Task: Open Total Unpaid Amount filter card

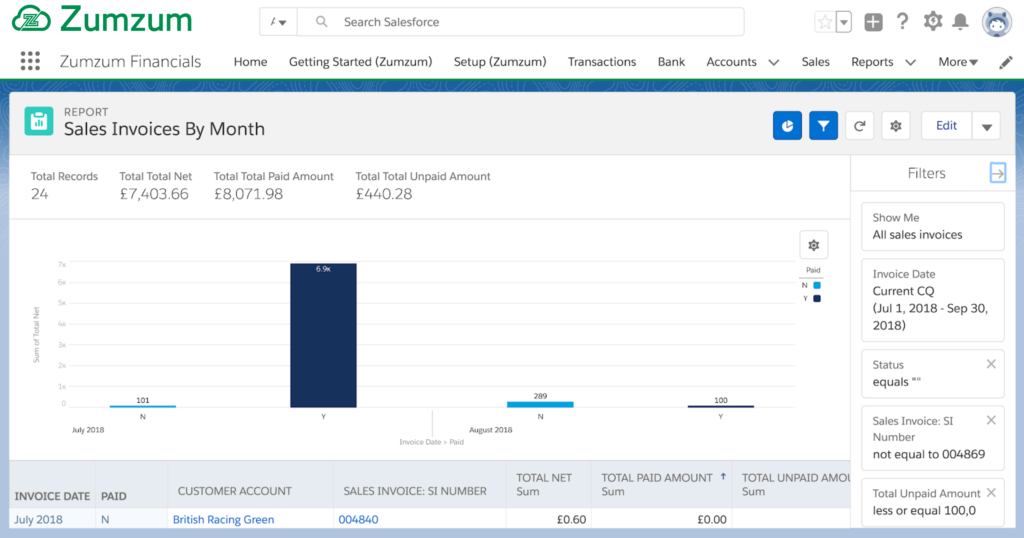Action: point(933,502)
